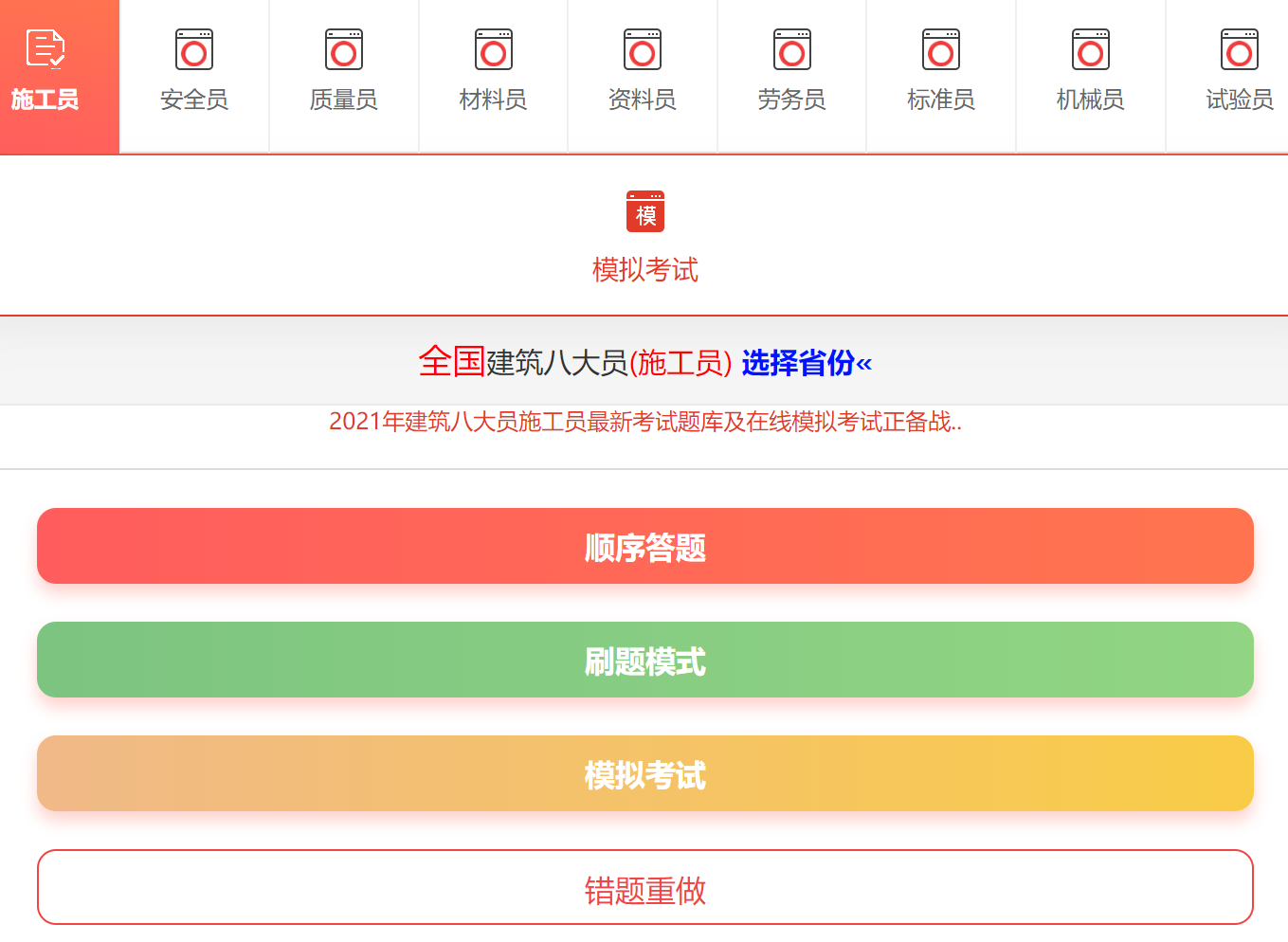This screenshot has width=1288, height=942.
Task: Click the icon above 资料员
Action: click(643, 50)
